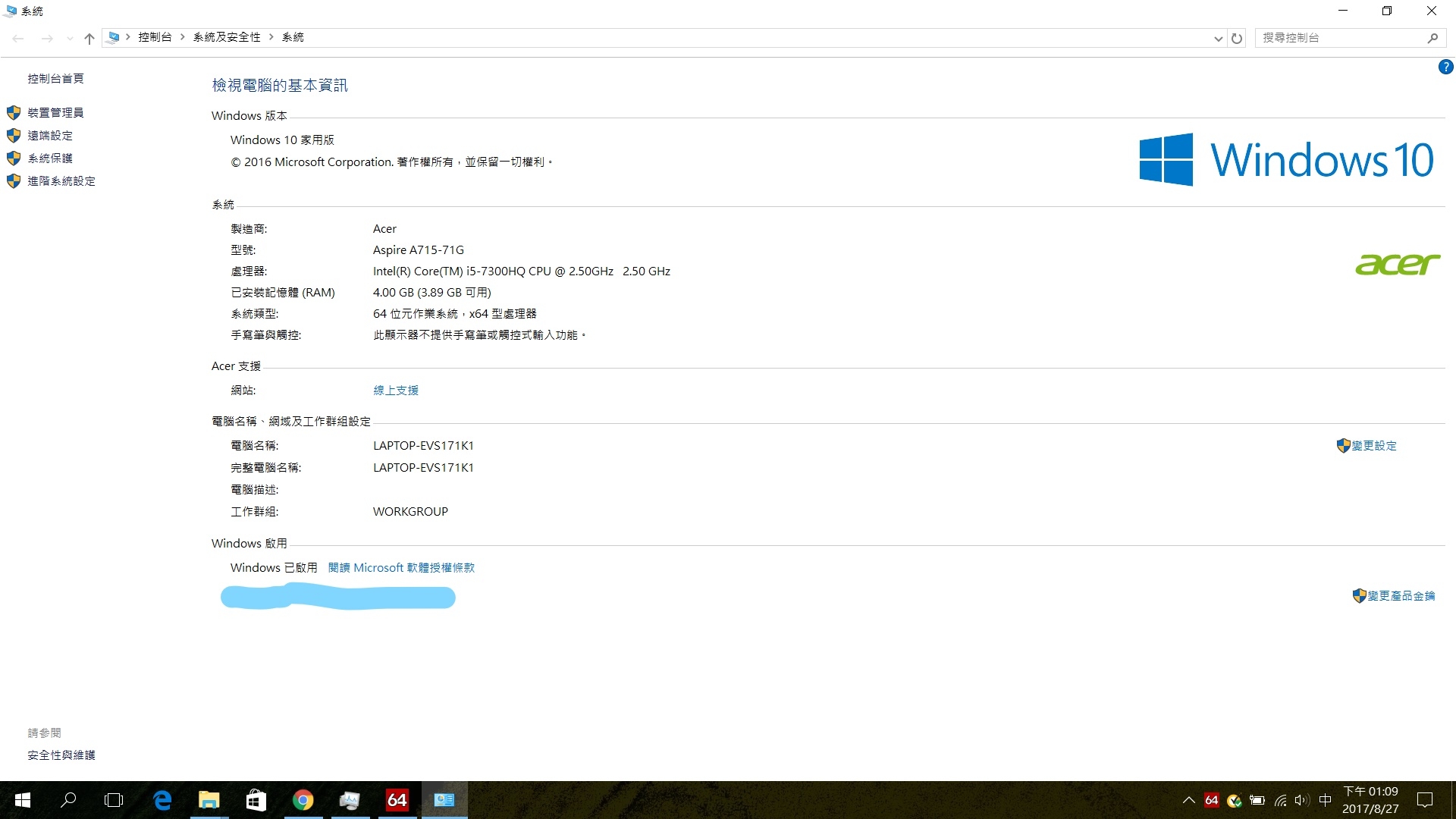Click the AIDA64 tray icon
Viewport: 1456px width, 819px height.
(1212, 800)
